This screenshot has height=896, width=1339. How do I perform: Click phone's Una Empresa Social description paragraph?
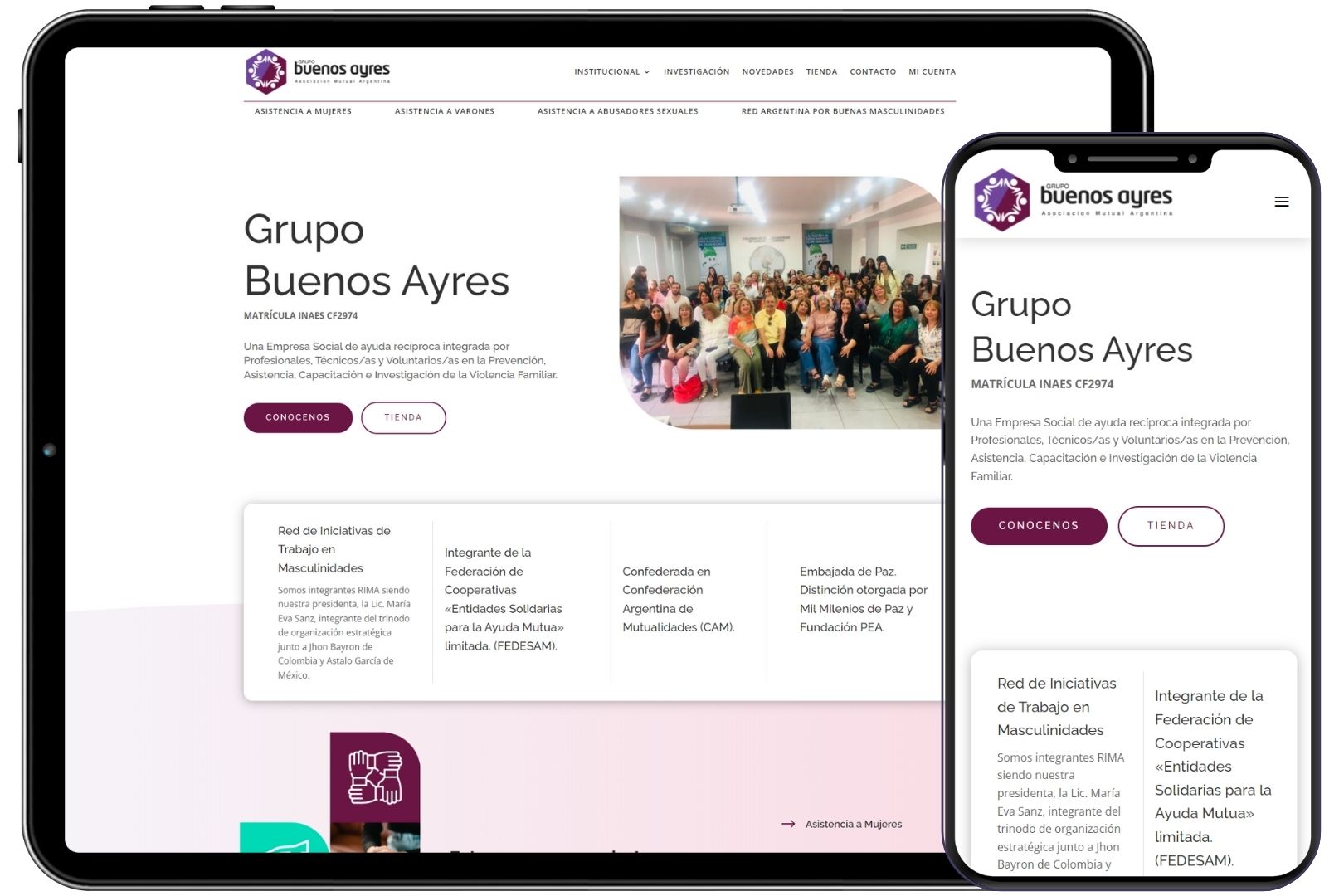[x=1130, y=449]
